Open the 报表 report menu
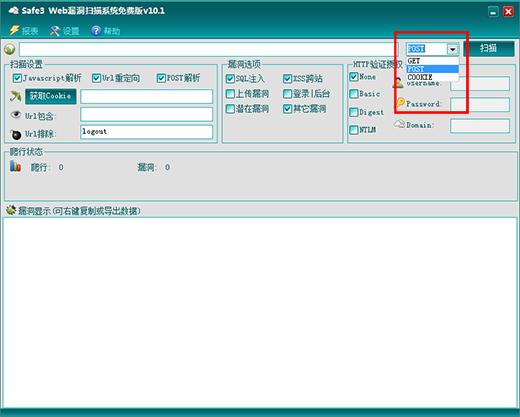This screenshot has height=417, width=520. click(24, 31)
